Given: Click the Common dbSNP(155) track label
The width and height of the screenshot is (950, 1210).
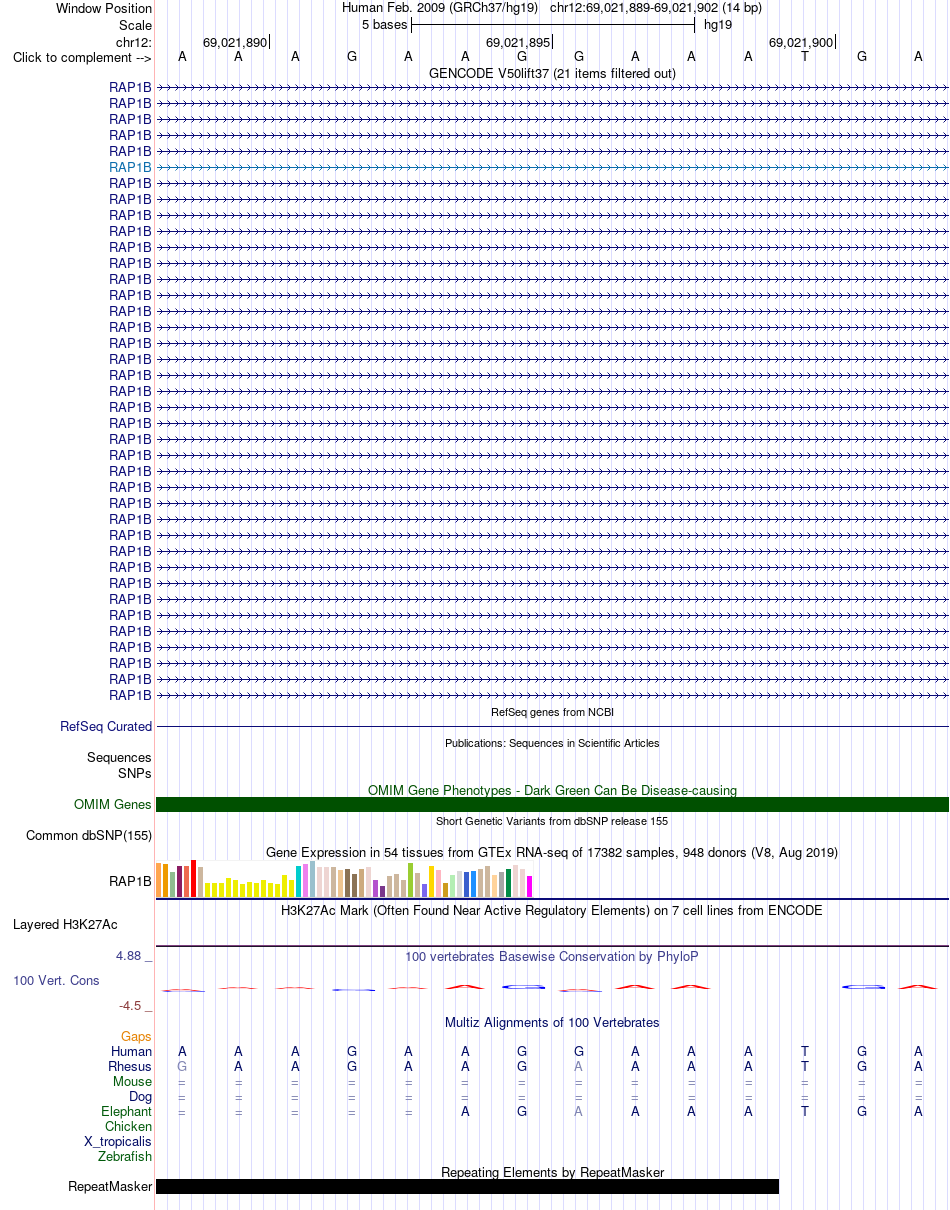Looking at the screenshot, I should pos(89,835).
